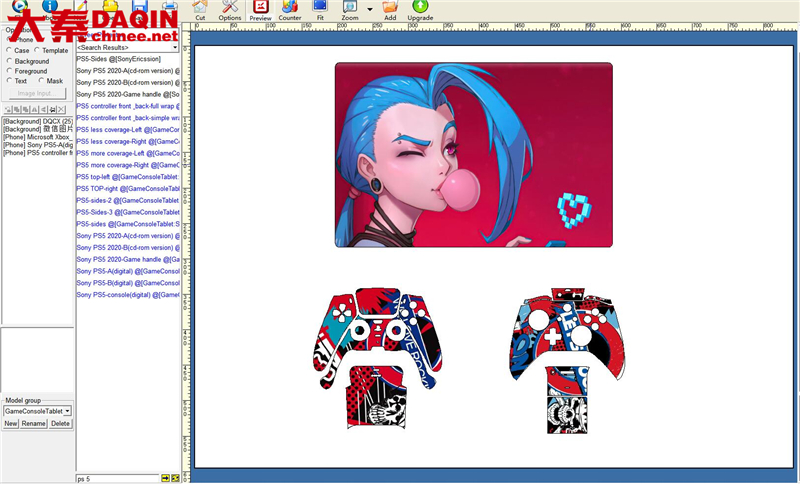Click the Image Input button

click(x=37, y=93)
